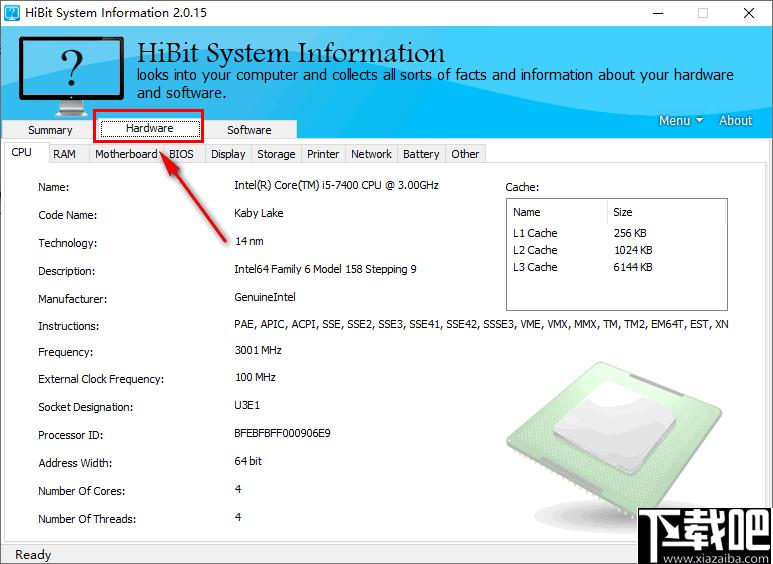Select the Hardware tab
Image resolution: width=773 pixels, height=564 pixels.
point(150,128)
